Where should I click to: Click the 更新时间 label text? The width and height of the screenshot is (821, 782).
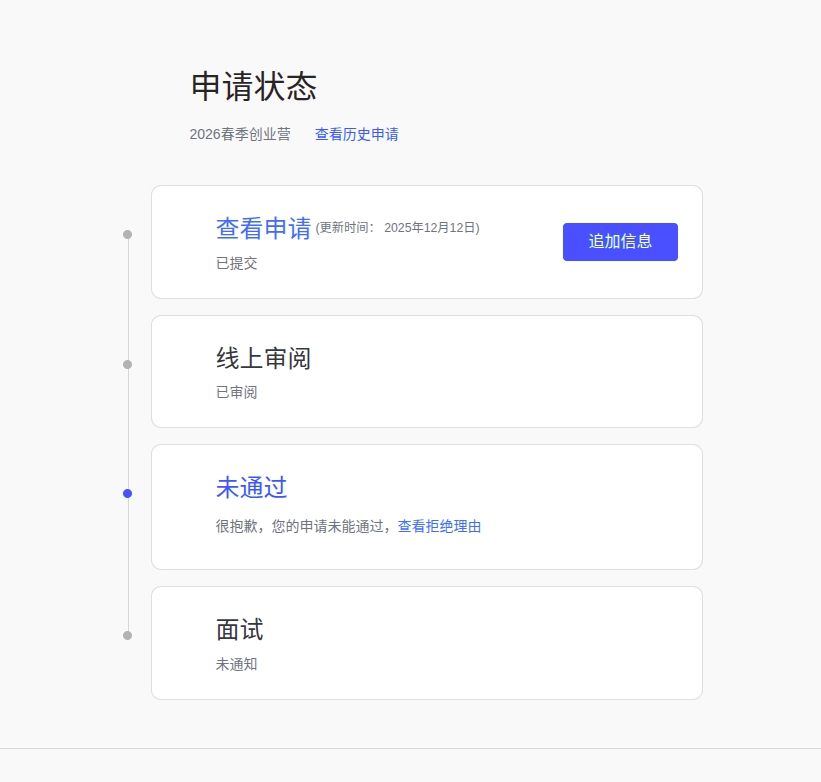[x=346, y=228]
